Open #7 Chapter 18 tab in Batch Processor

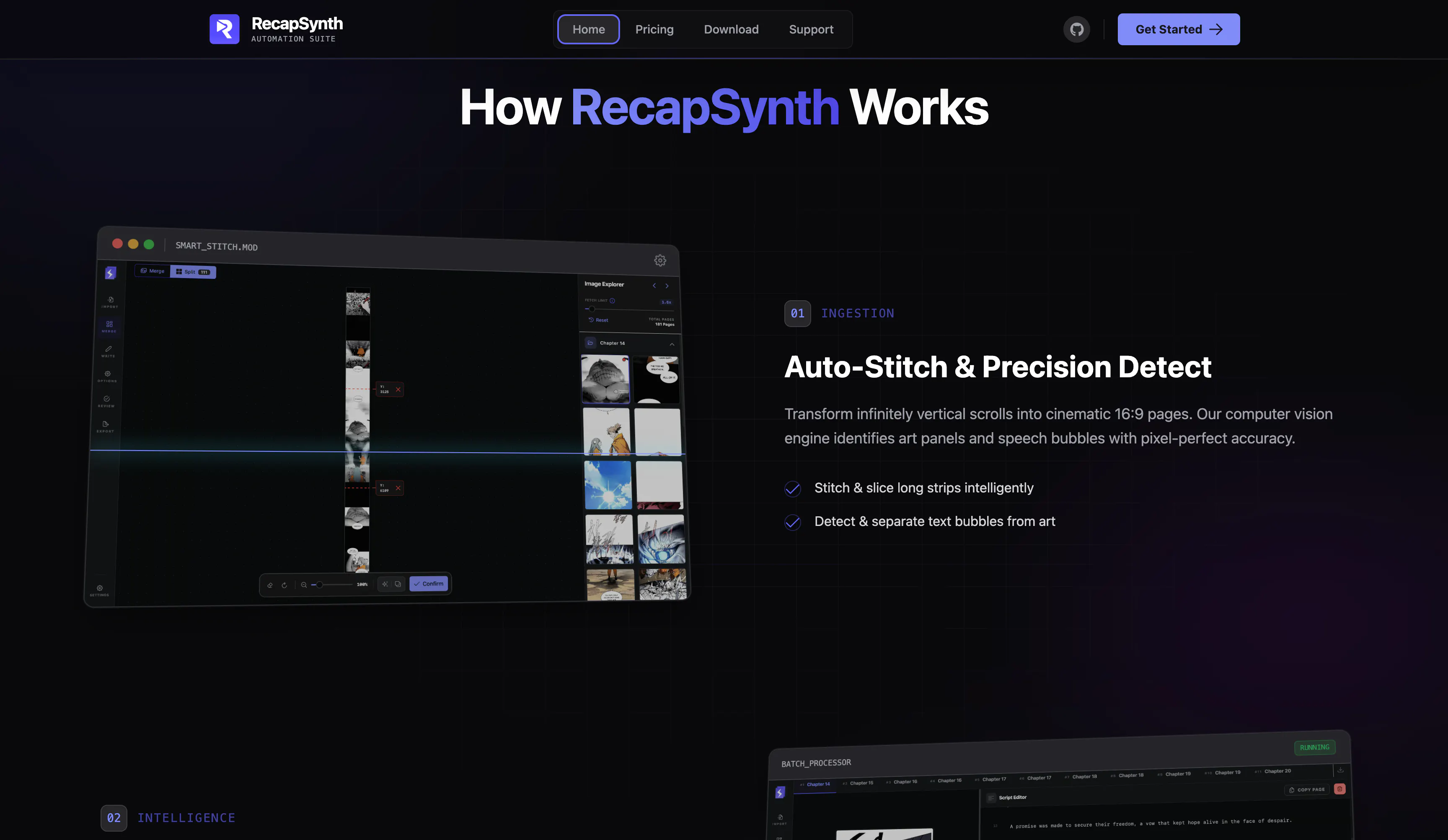1081,777
